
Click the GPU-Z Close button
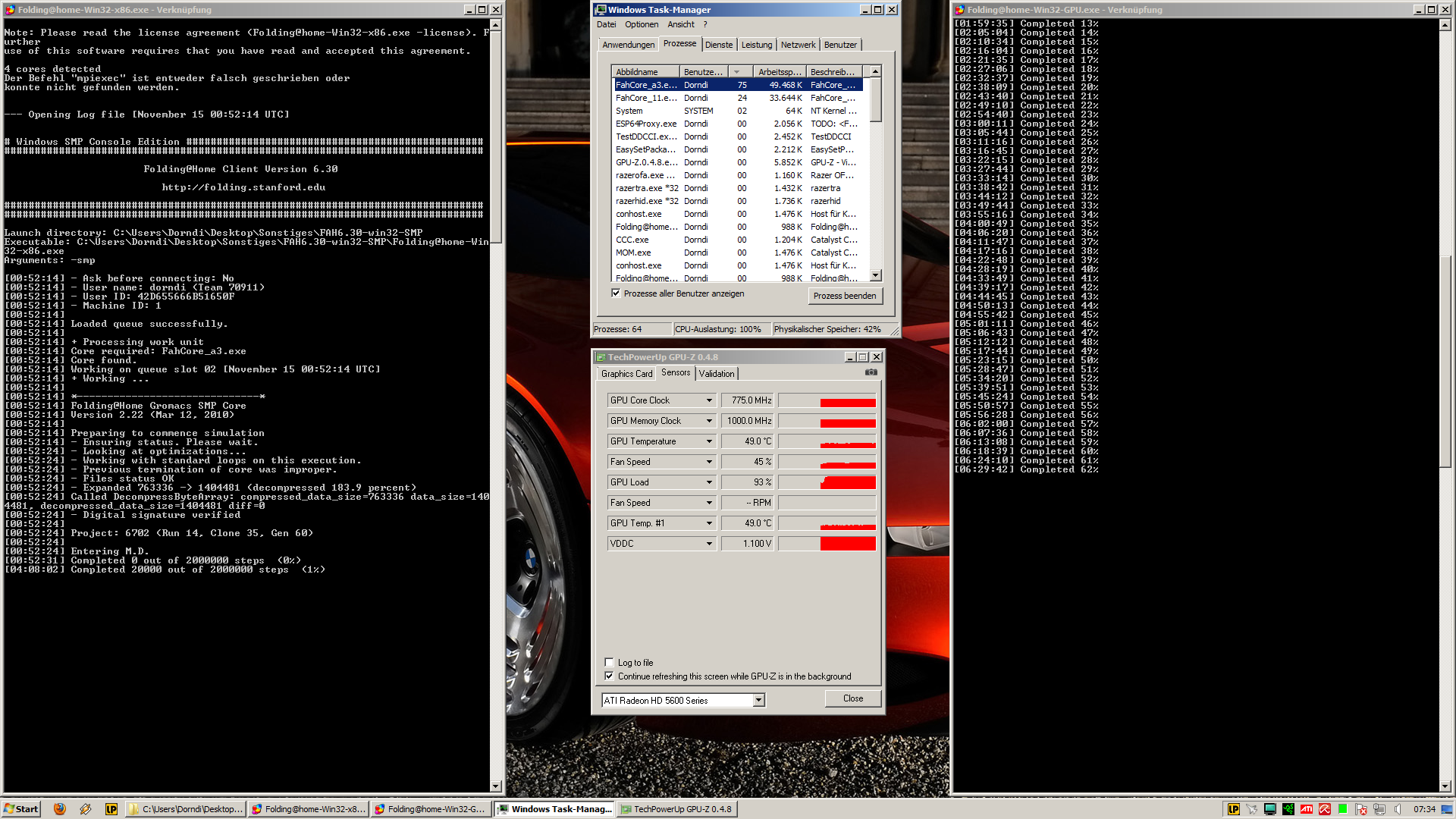point(852,698)
